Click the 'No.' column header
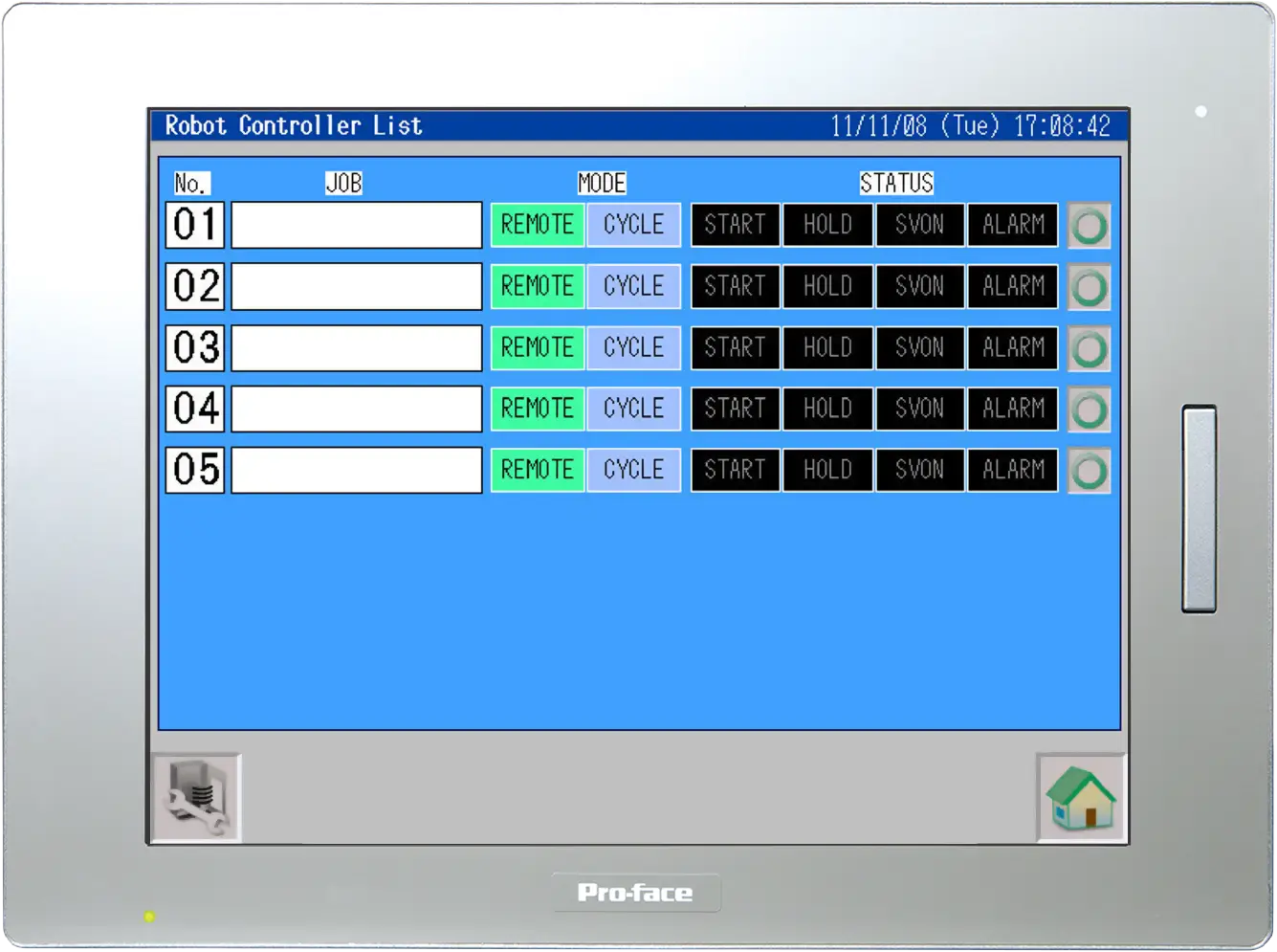Viewport: 1277px width, 952px height. [190, 183]
